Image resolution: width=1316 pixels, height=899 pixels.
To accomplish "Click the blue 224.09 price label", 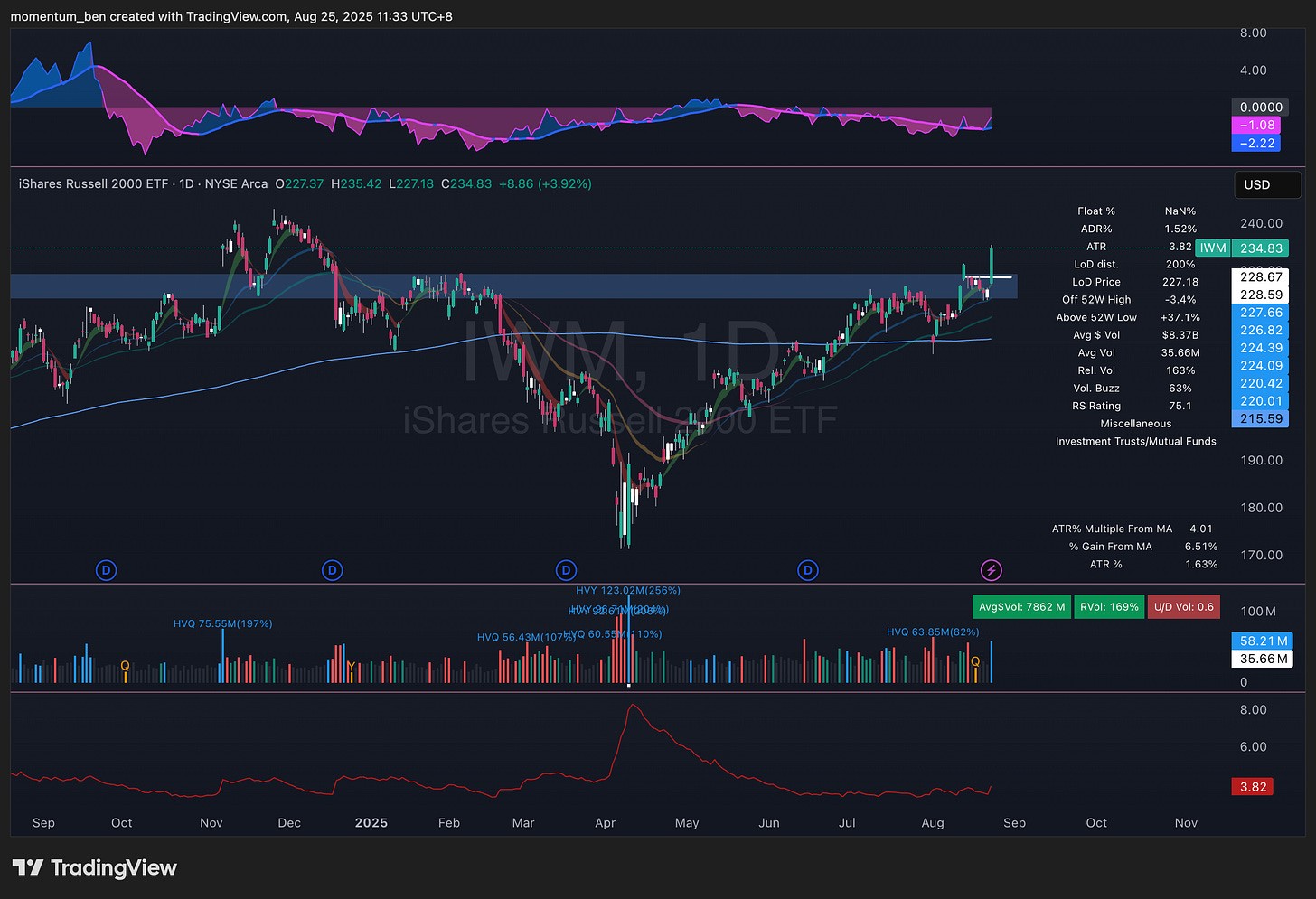I will point(1261,365).
